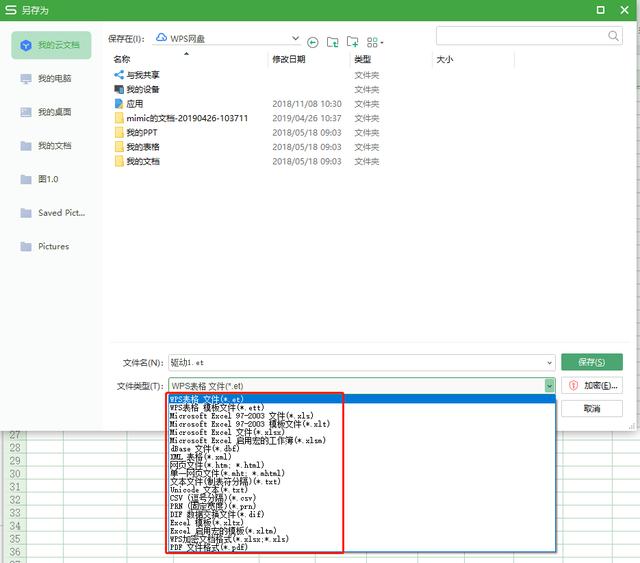Open the 与我共享 shared folder
The image size is (640, 563).
coord(137,75)
